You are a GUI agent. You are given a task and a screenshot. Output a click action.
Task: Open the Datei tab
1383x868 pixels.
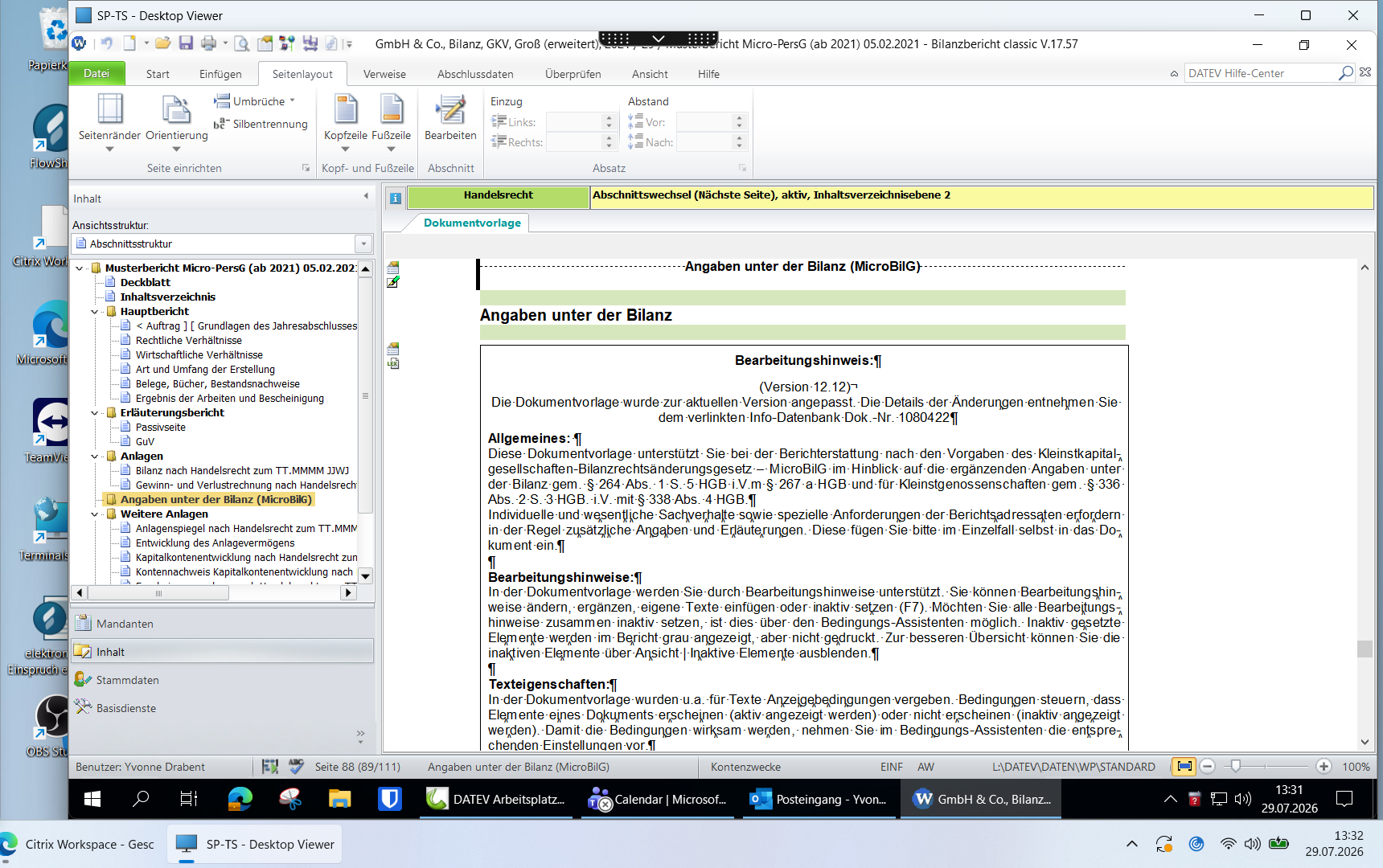[x=96, y=73]
